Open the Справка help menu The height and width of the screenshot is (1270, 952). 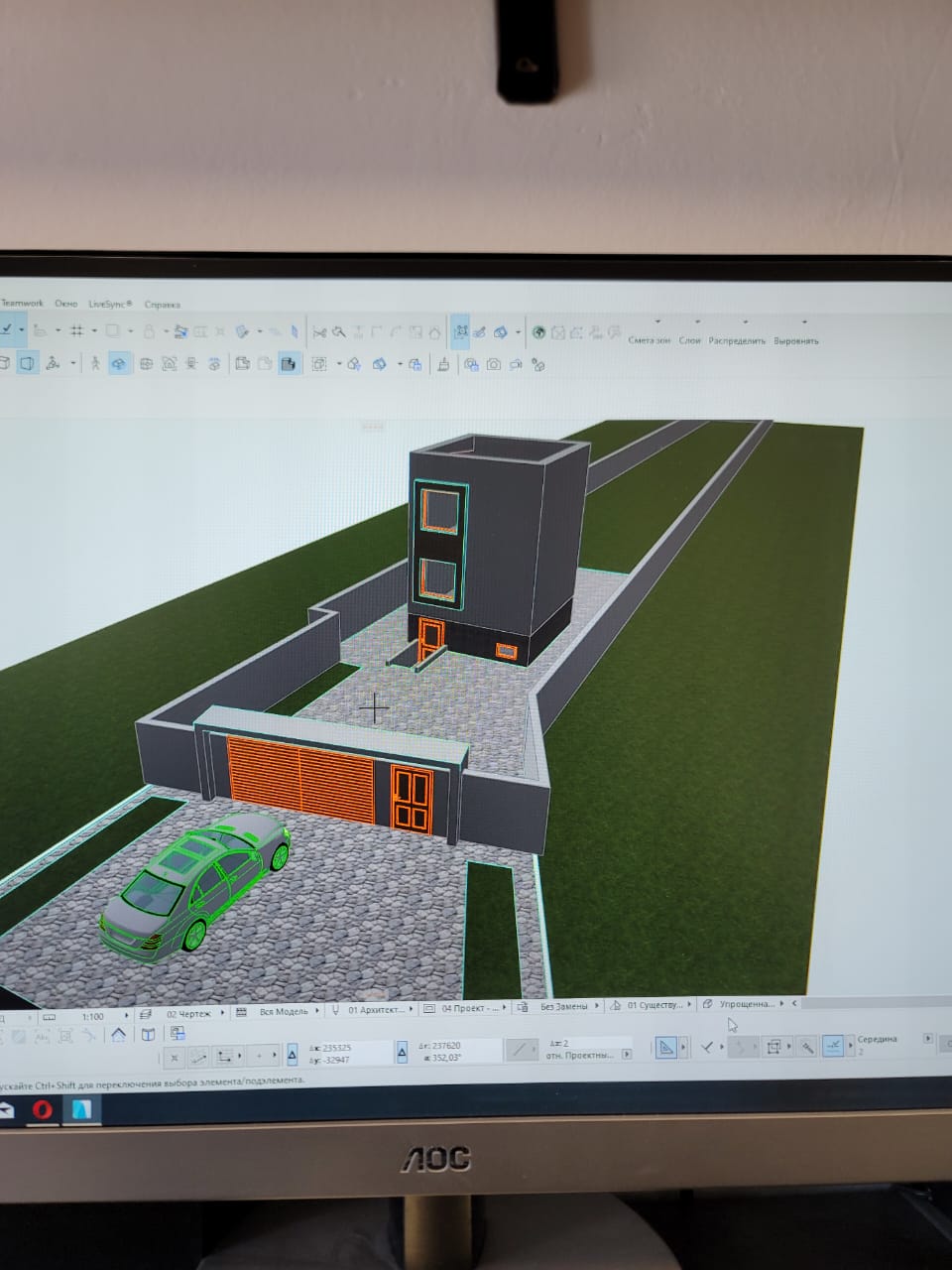coord(163,305)
